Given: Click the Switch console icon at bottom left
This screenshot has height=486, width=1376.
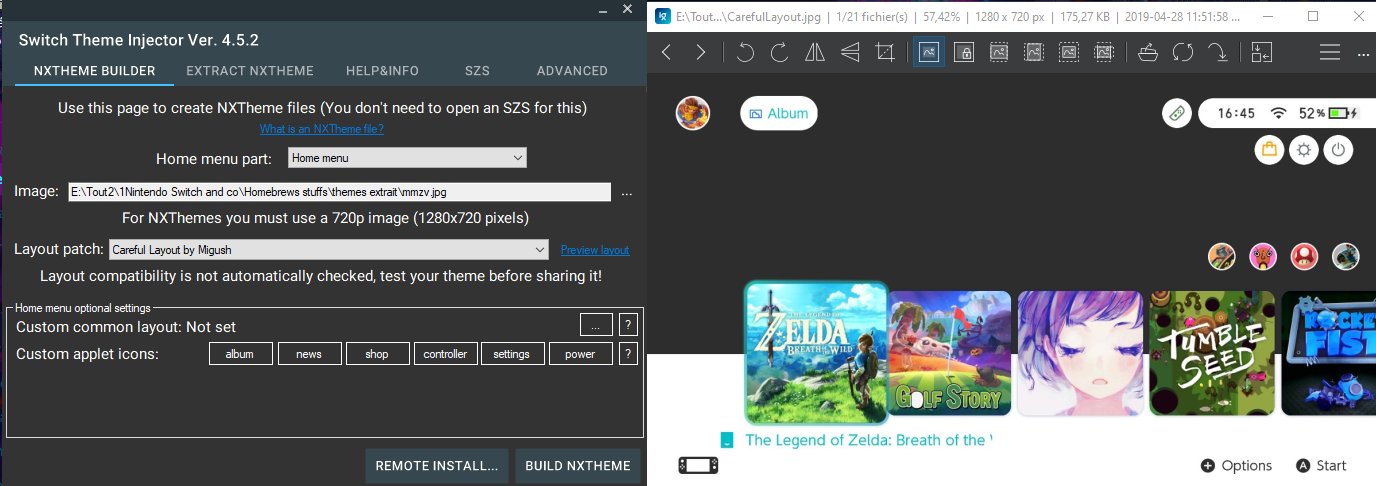Looking at the screenshot, I should click(698, 465).
